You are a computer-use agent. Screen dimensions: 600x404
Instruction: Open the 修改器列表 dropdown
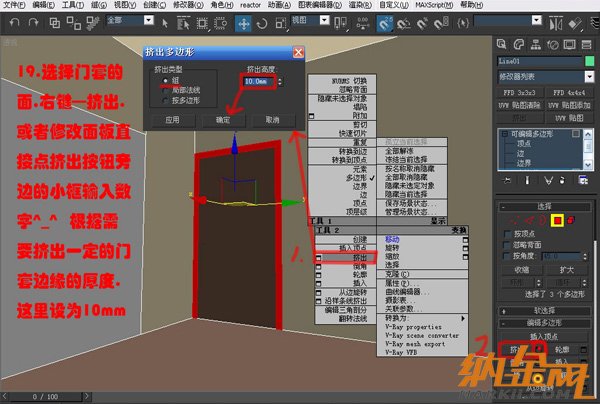[x=589, y=77]
